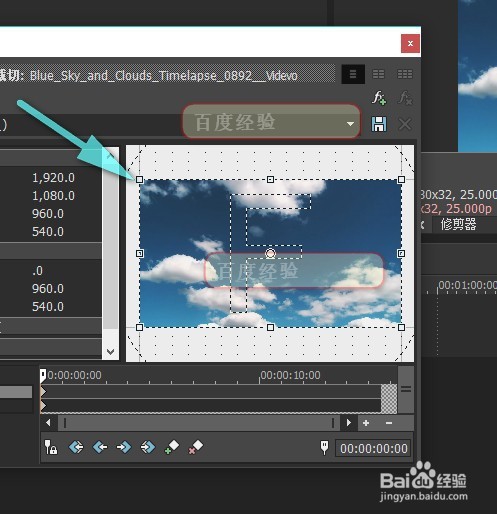Click the Blue_Sky_and_Clouds_Timelapse clip name

click(x=163, y=76)
